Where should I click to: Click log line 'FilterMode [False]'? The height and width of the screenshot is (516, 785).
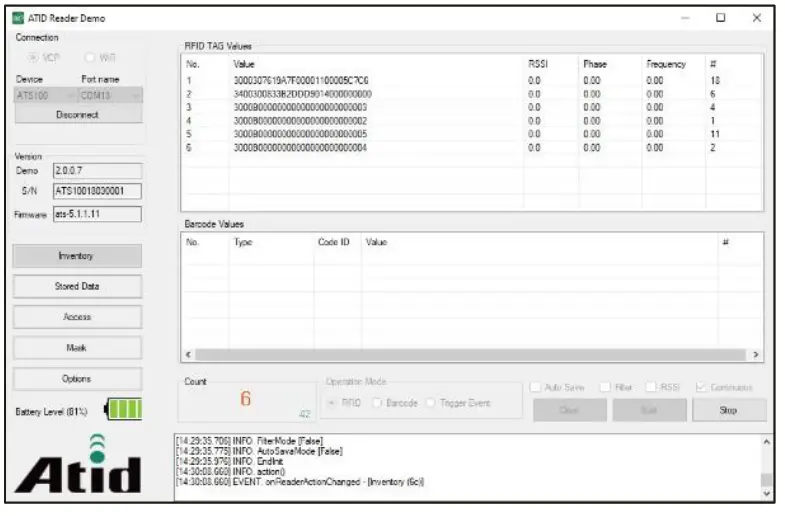point(250,442)
